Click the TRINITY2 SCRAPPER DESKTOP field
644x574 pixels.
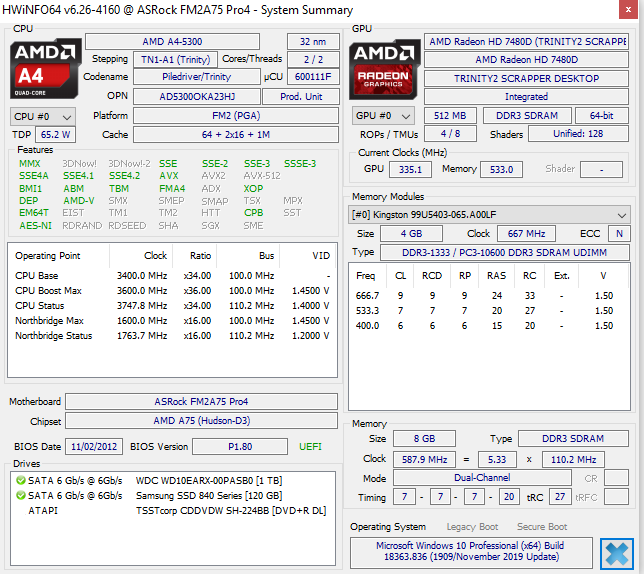(x=526, y=78)
